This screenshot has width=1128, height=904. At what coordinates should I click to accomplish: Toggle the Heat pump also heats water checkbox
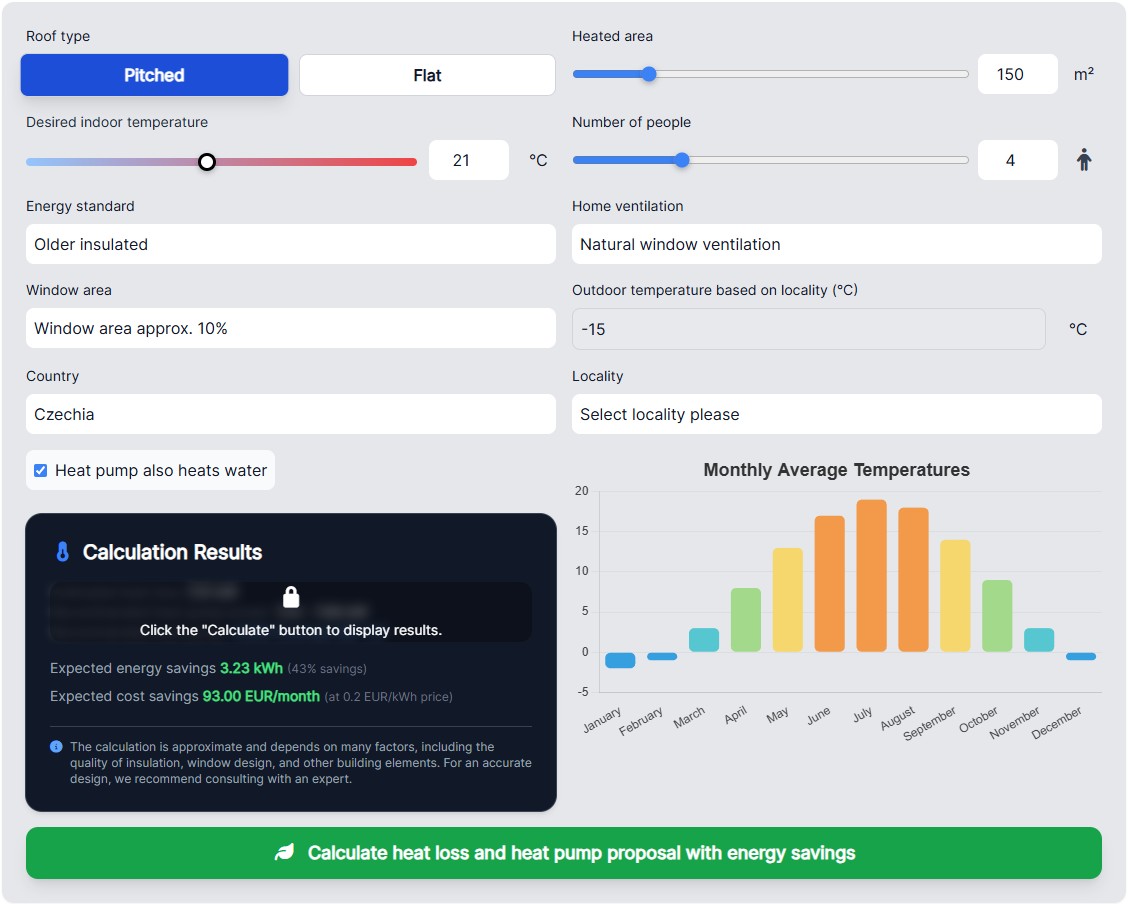[x=41, y=470]
